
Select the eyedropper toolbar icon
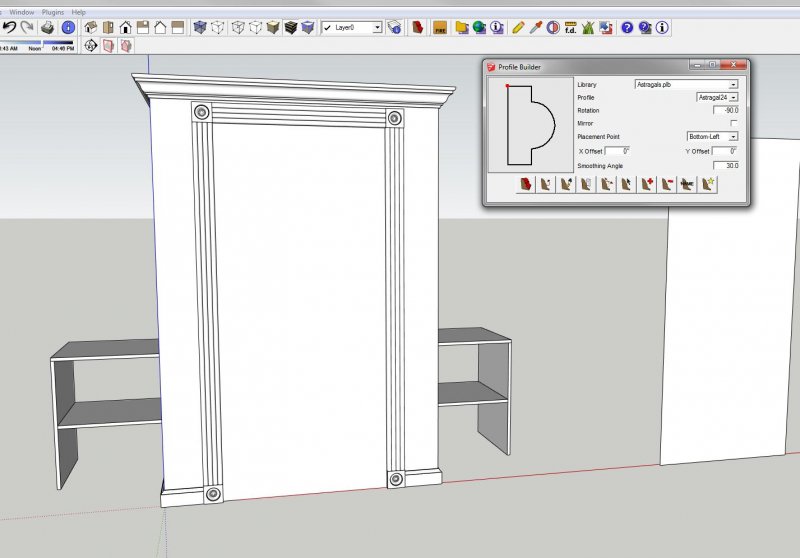[536, 27]
